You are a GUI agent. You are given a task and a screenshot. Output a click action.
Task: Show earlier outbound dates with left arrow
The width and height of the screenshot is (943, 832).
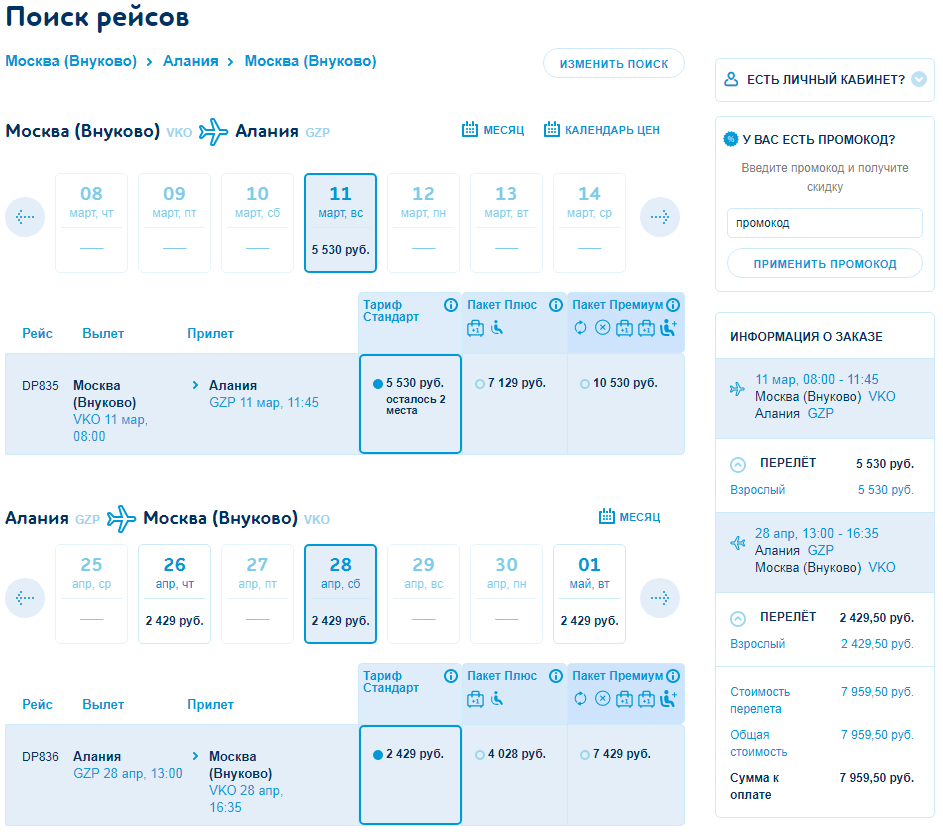tap(25, 217)
